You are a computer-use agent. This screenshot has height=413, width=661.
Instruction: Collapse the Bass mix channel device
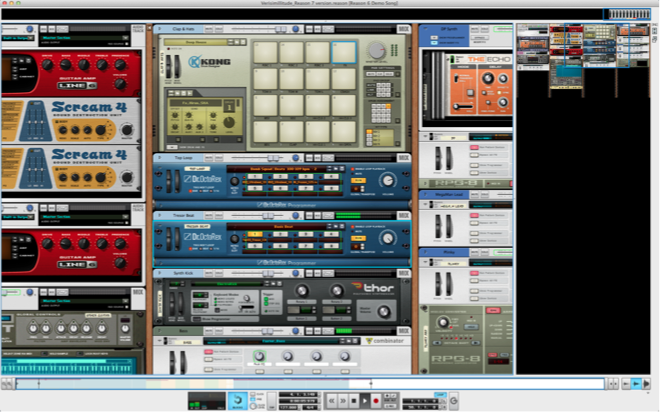pyautogui.click(x=160, y=331)
